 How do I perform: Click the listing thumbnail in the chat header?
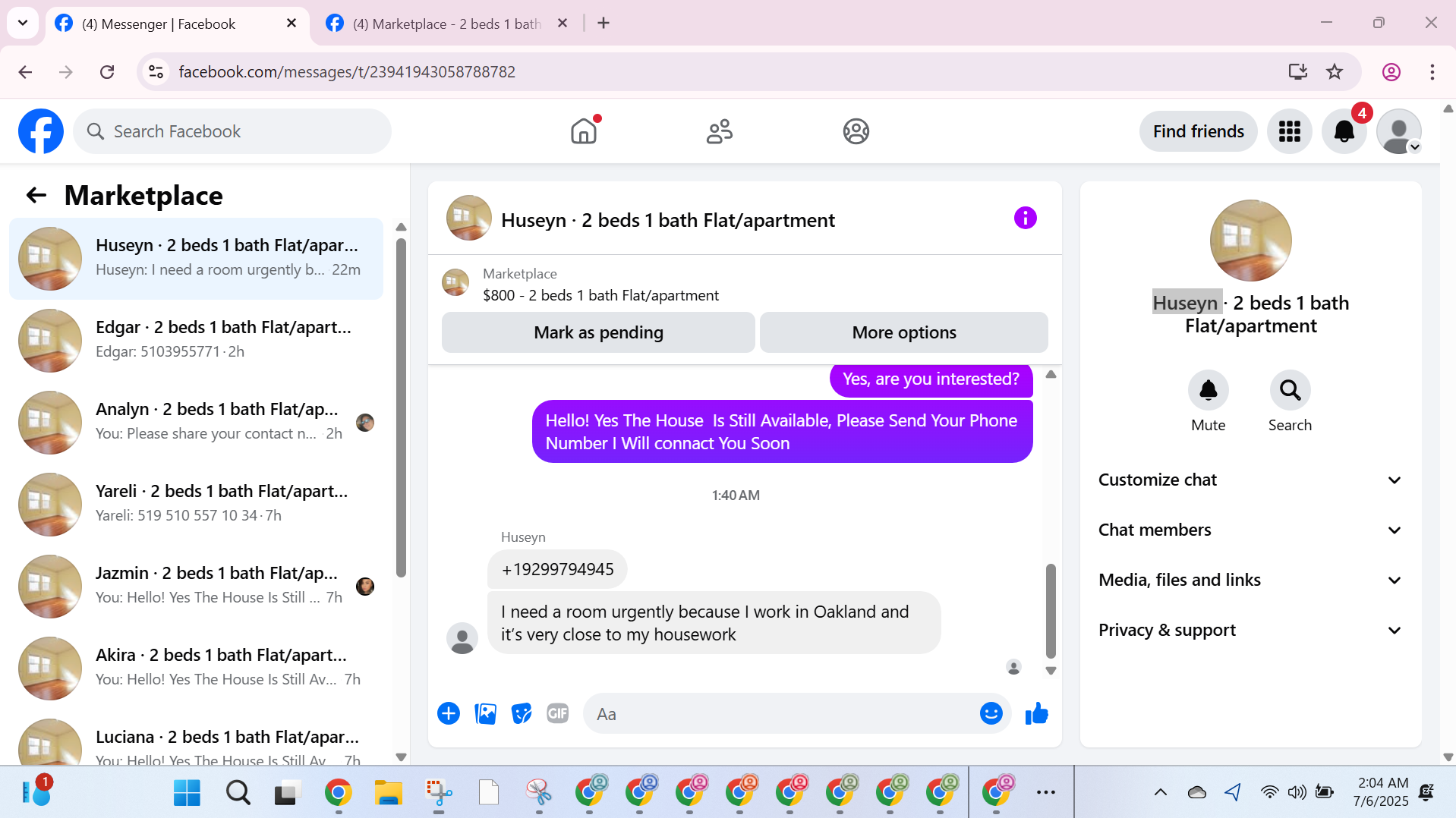(x=468, y=219)
